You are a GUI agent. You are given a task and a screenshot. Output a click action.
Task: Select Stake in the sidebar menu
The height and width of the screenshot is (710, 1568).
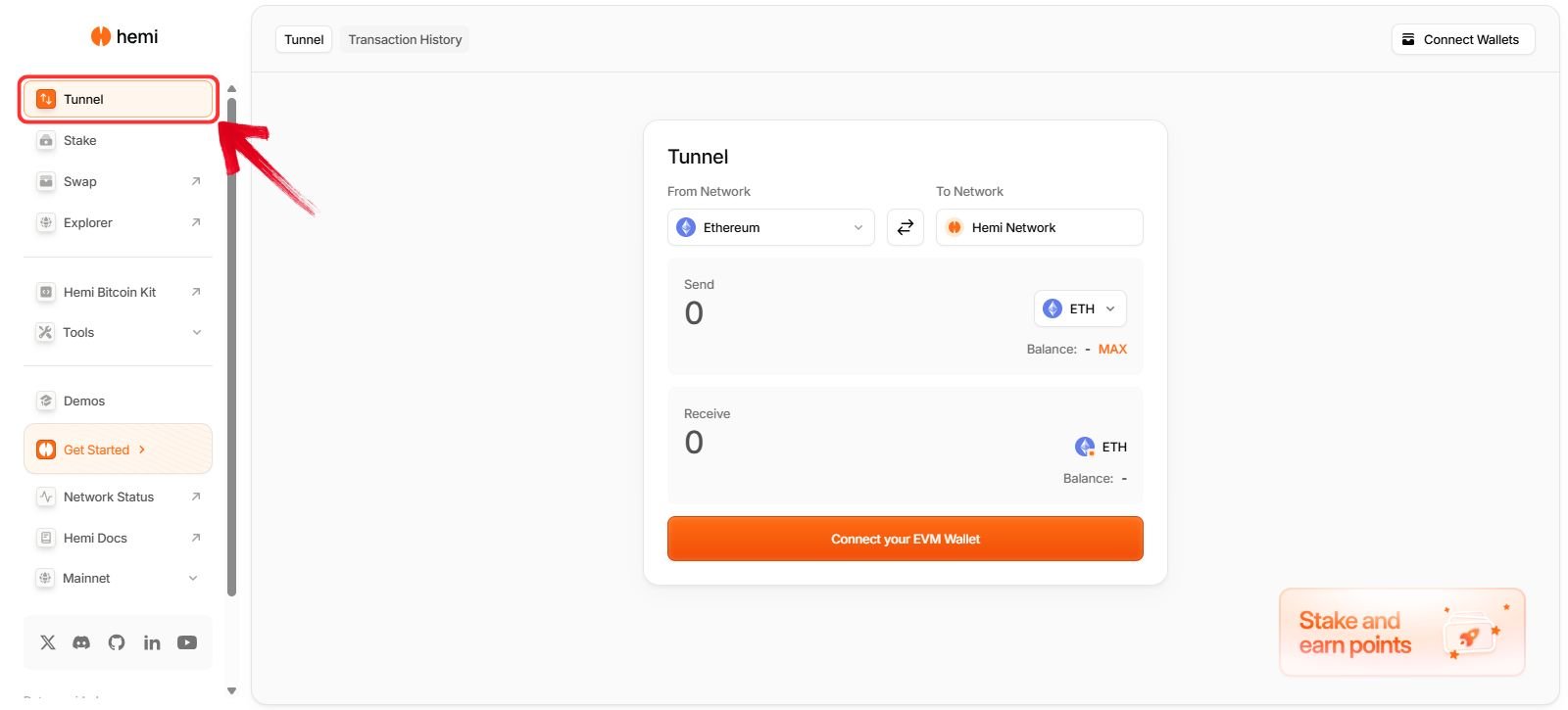[x=118, y=140]
